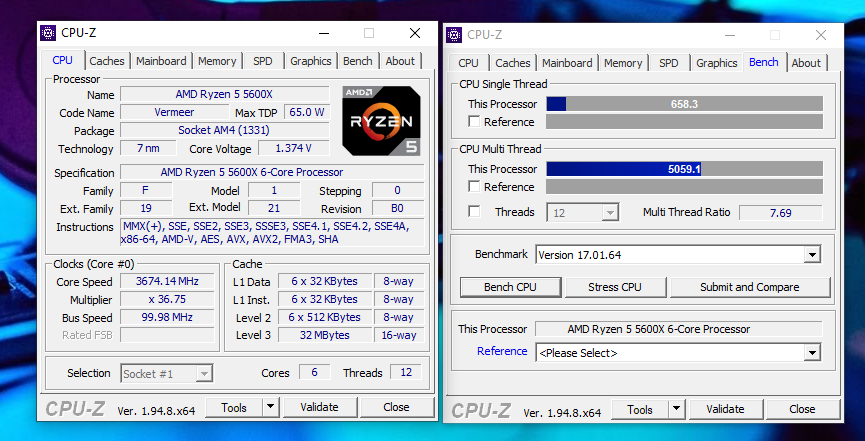Select the active Bench tab in right window
The width and height of the screenshot is (865, 441).
tap(764, 62)
